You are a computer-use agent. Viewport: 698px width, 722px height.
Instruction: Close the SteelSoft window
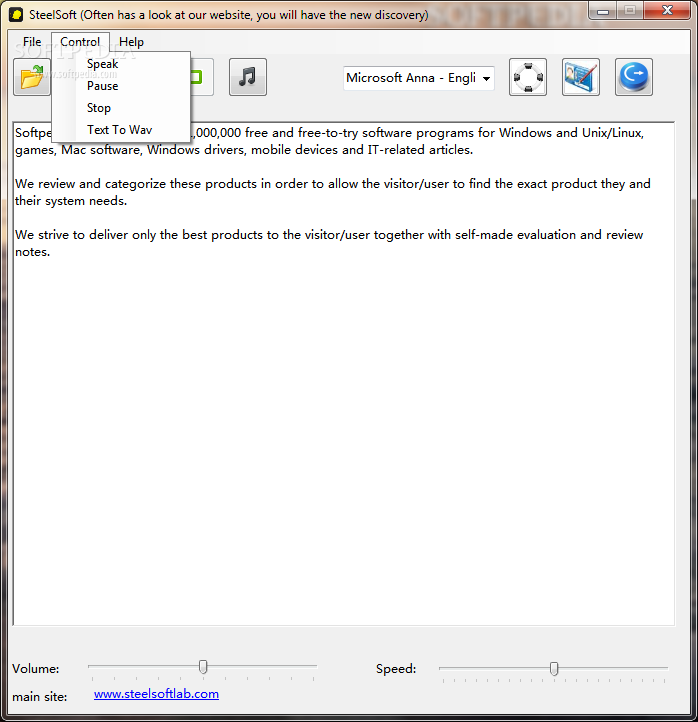[x=667, y=10]
